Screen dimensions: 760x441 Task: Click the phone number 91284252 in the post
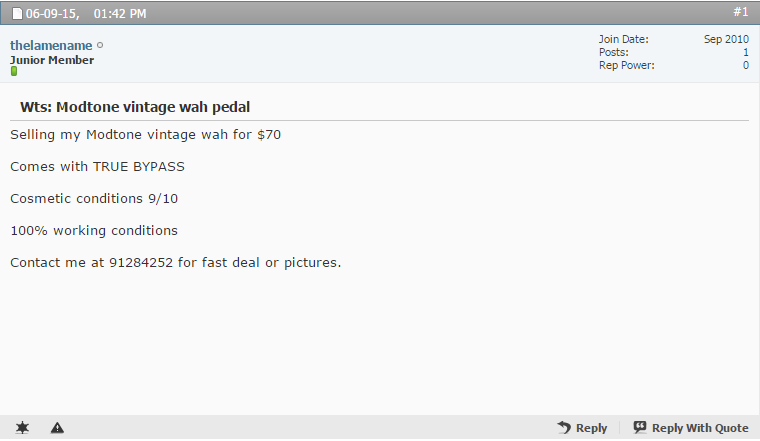click(141, 263)
